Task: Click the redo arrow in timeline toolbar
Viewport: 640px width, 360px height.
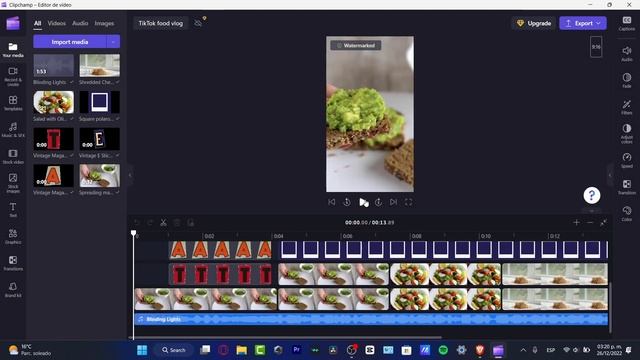Action: pos(150,222)
